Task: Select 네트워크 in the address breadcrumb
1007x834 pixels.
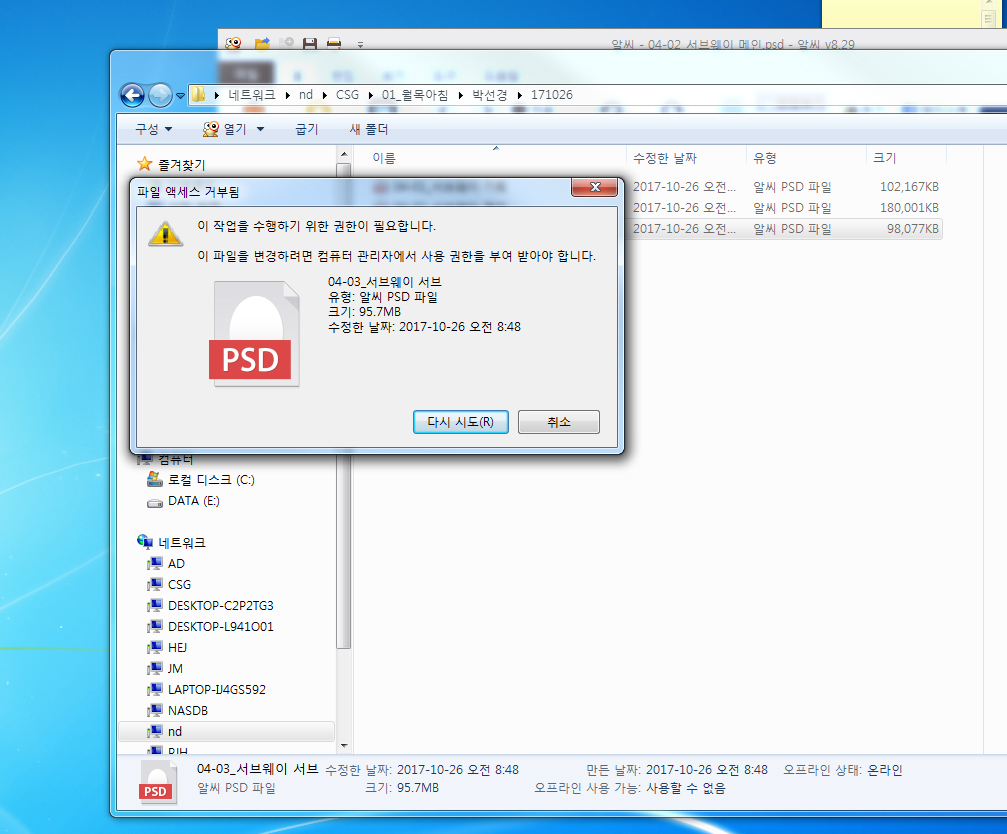Action: tap(252, 94)
